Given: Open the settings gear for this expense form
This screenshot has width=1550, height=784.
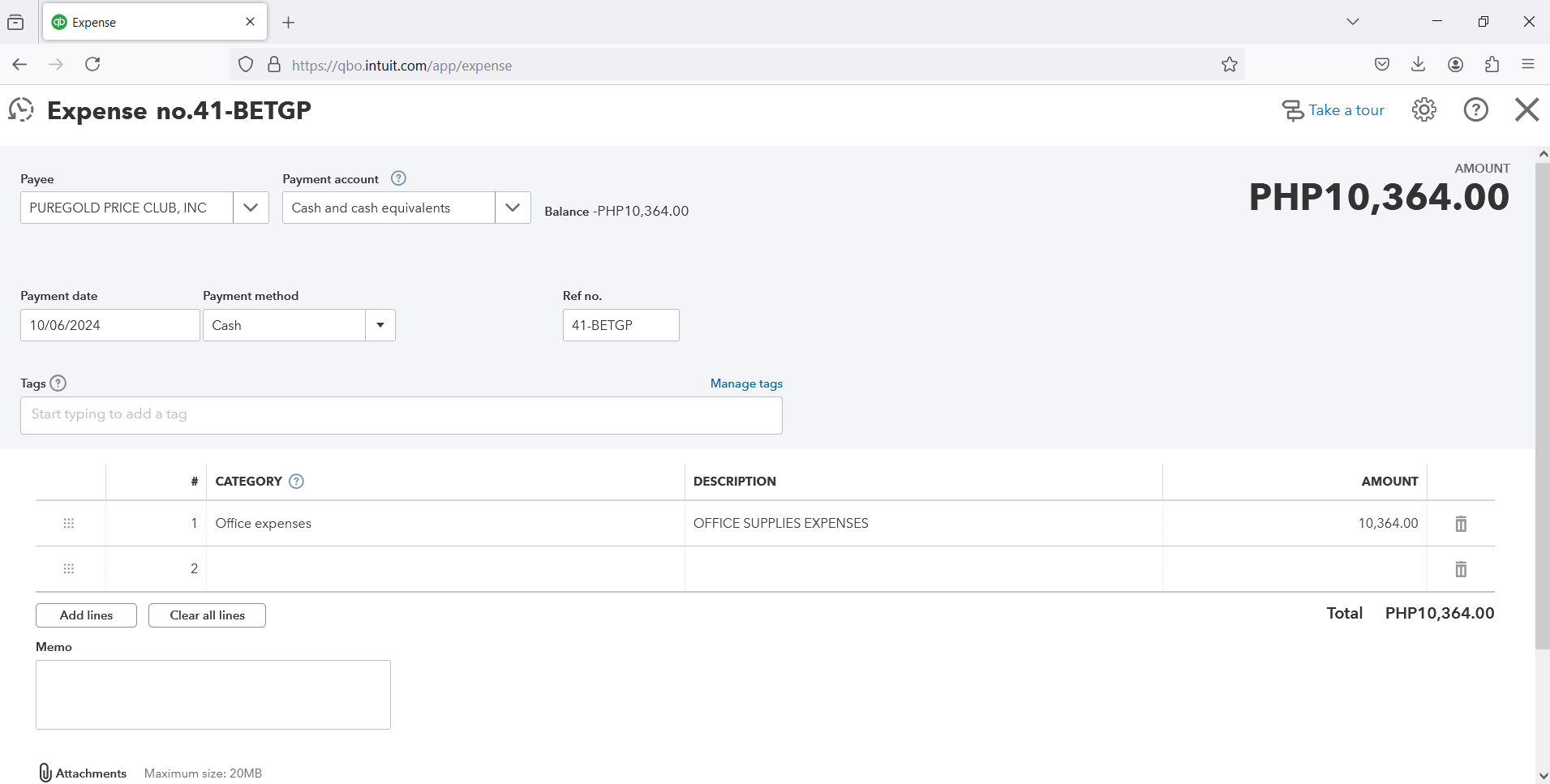Looking at the screenshot, I should [x=1423, y=109].
